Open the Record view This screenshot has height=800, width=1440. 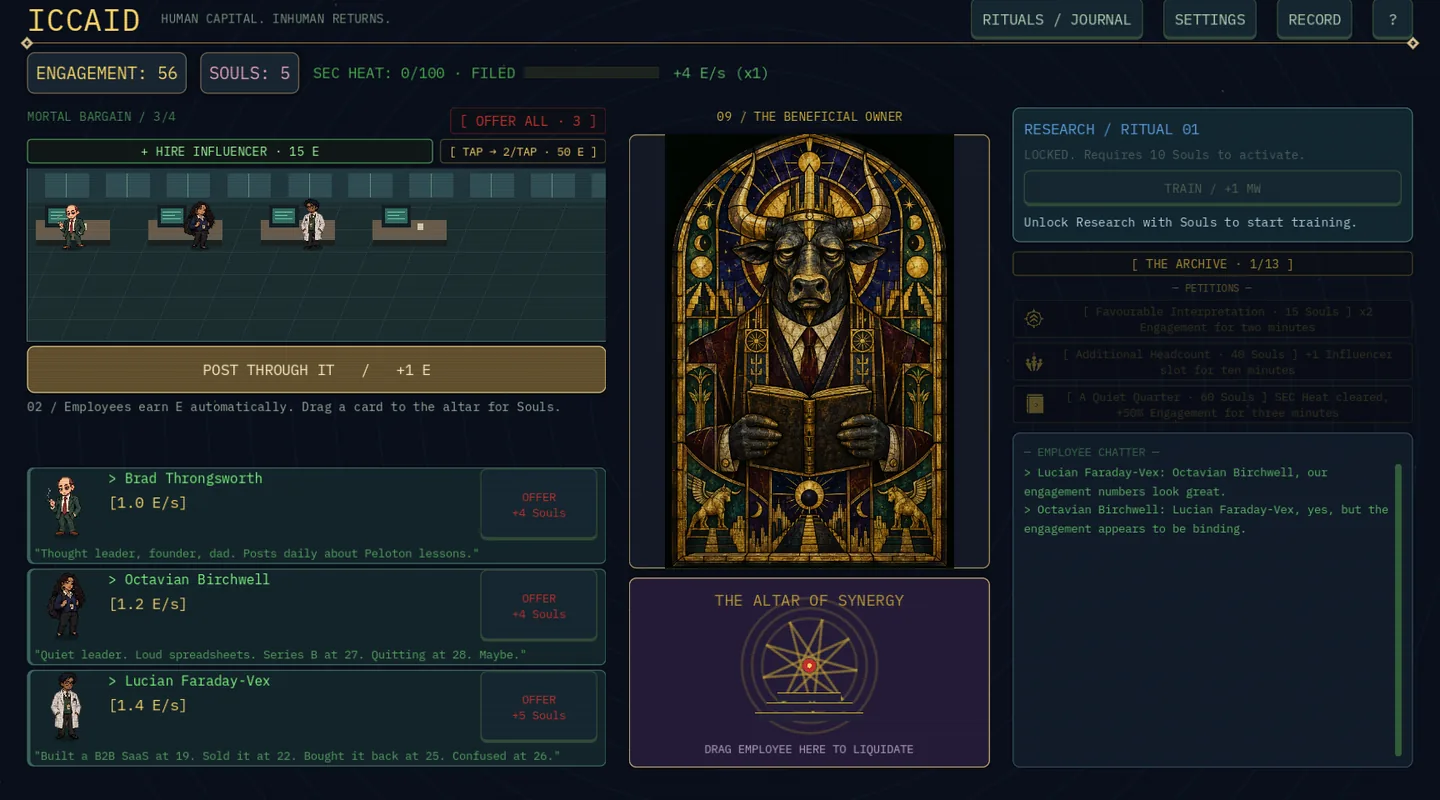1314,20
